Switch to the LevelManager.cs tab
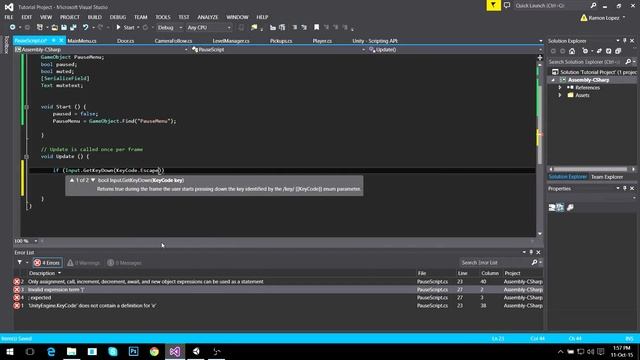 pyautogui.click(x=231, y=41)
